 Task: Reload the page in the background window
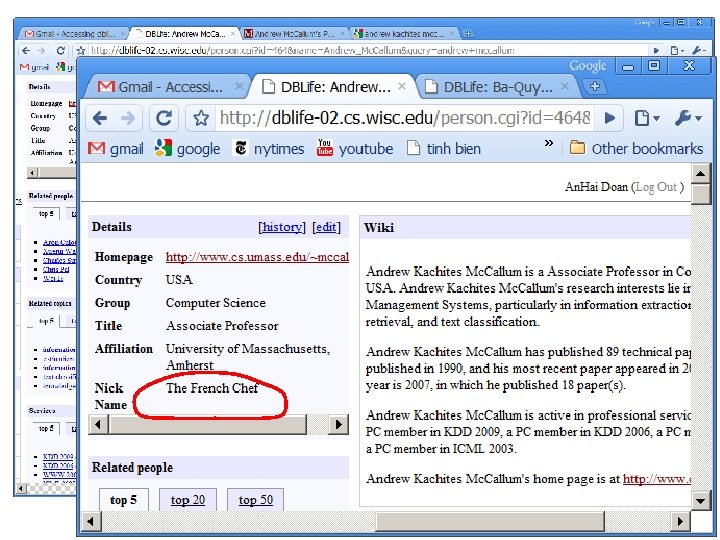(60, 51)
